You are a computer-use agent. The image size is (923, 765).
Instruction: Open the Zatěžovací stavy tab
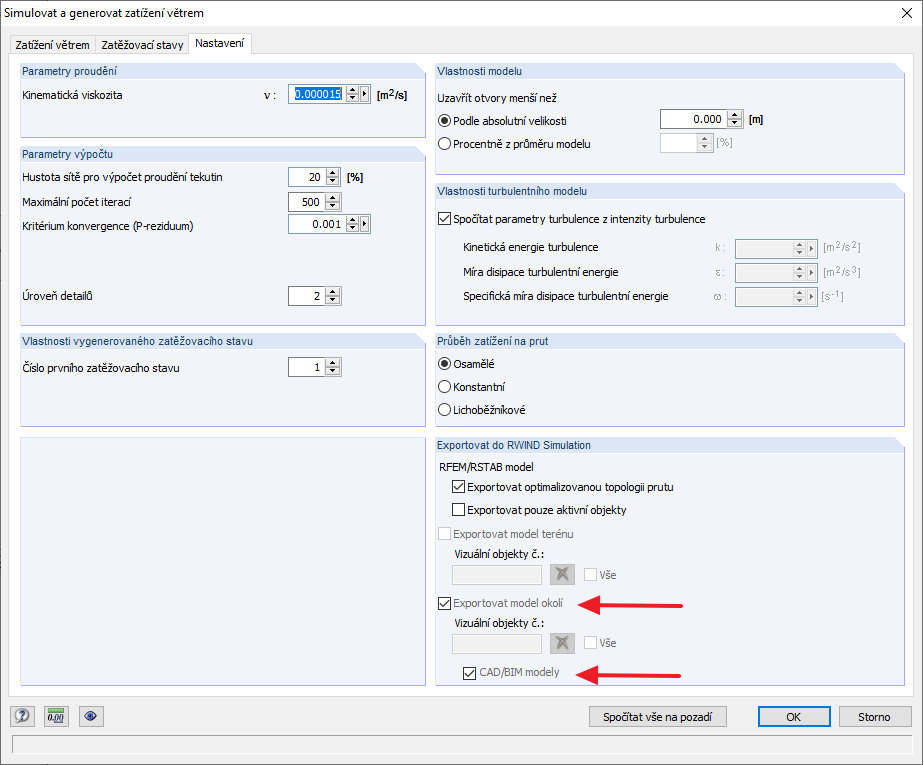(x=143, y=43)
